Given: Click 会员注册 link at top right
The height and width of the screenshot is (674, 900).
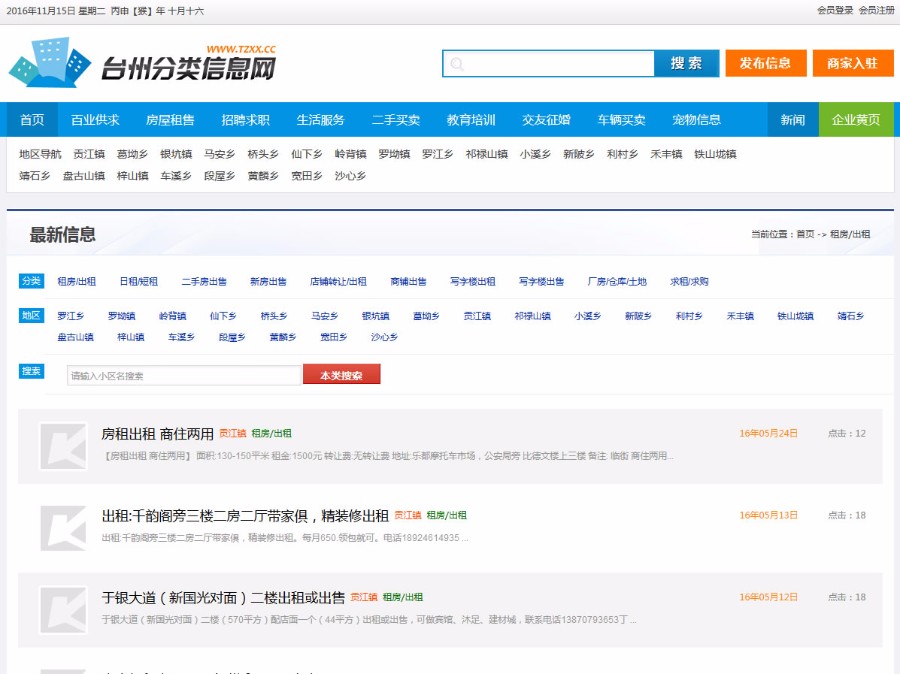Looking at the screenshot, I should [x=876, y=10].
